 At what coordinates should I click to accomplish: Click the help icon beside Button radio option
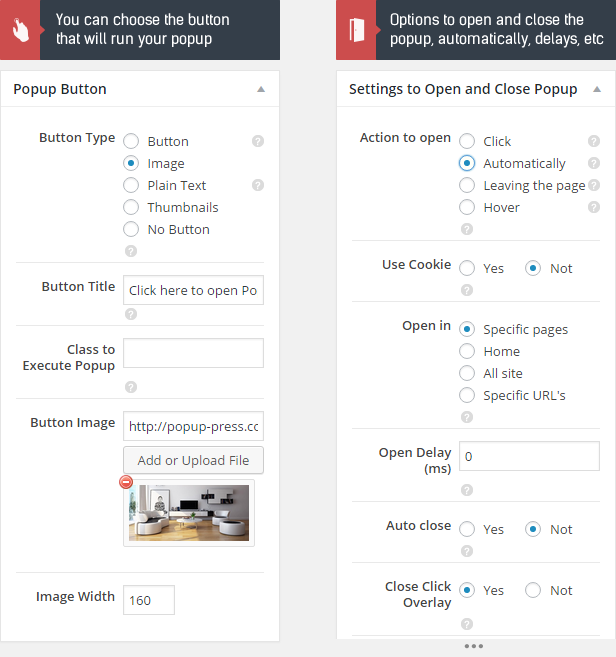coord(258,141)
